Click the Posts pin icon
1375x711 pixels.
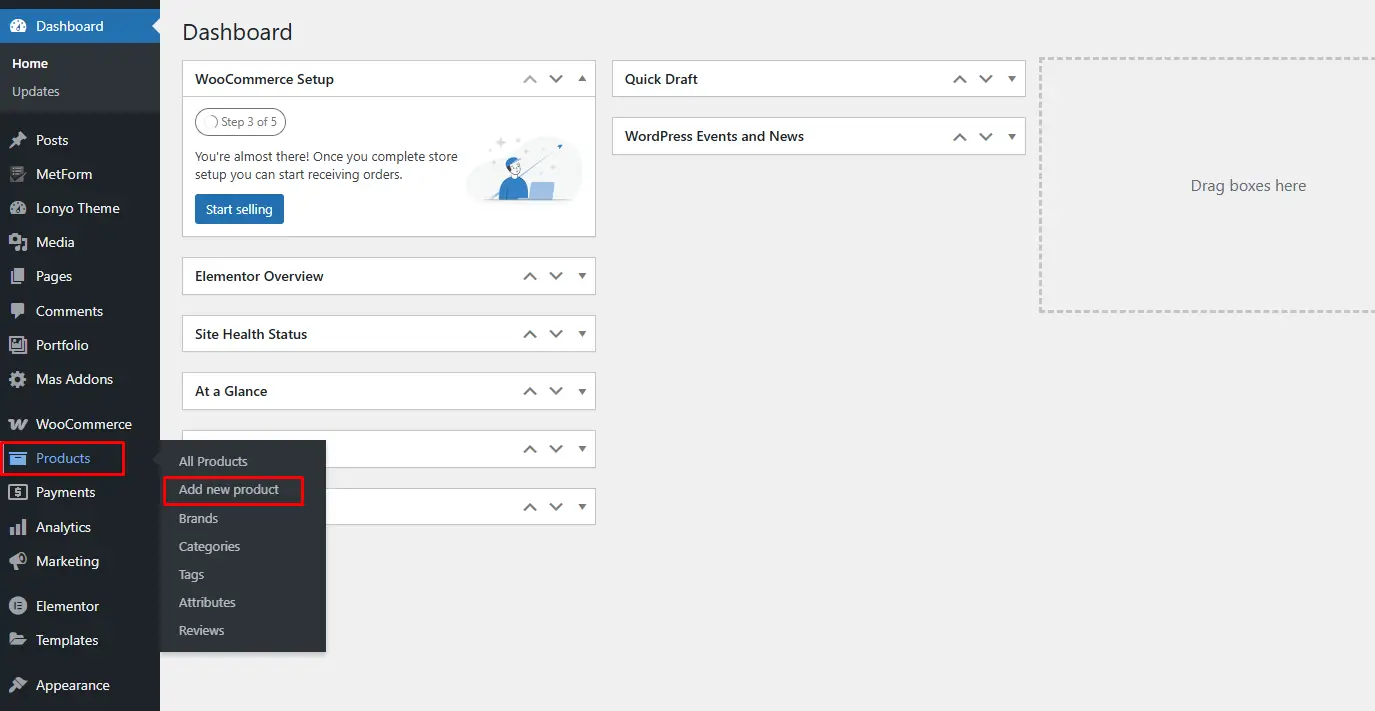[18, 140]
